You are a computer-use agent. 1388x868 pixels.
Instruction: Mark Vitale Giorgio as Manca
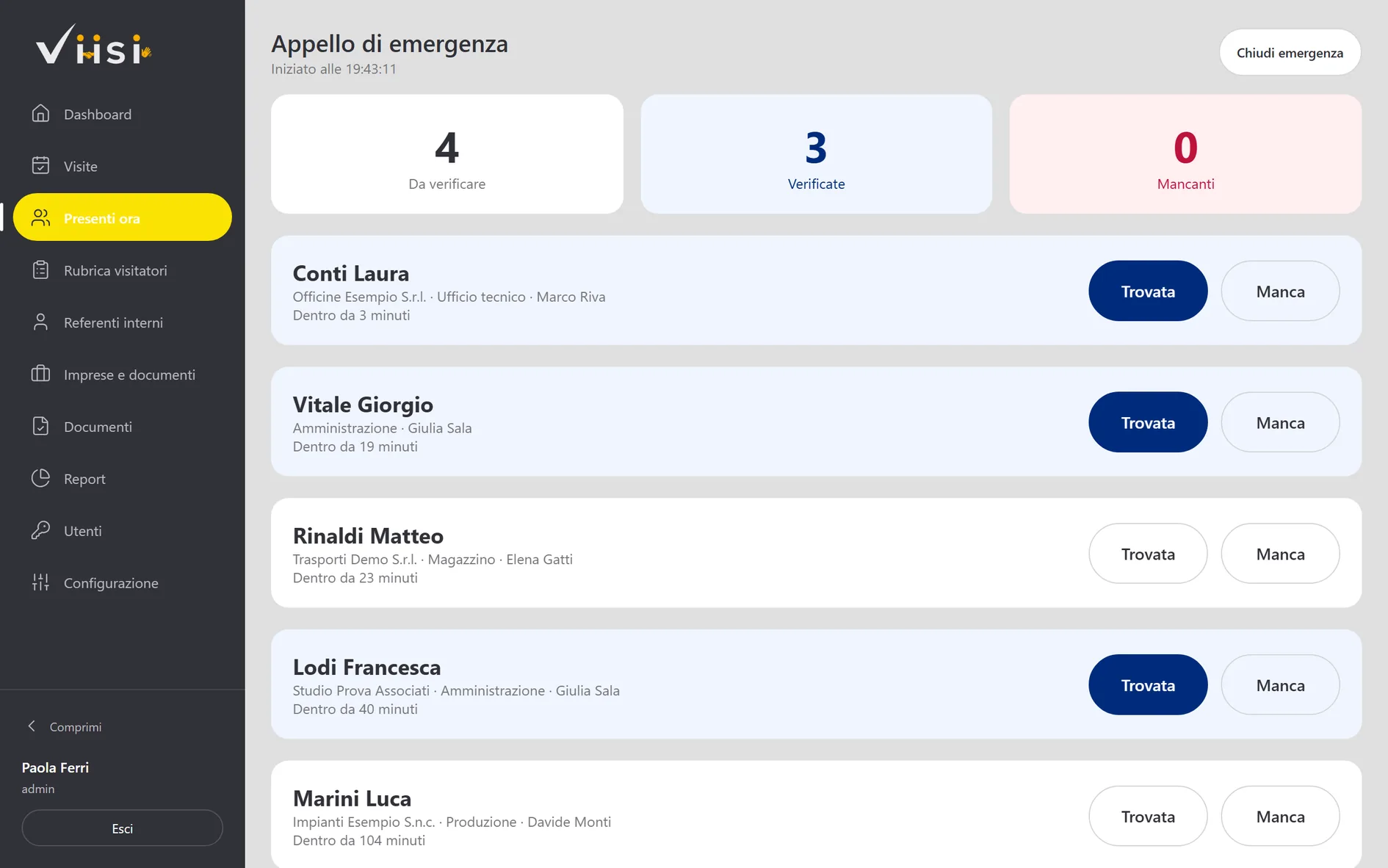tap(1280, 422)
